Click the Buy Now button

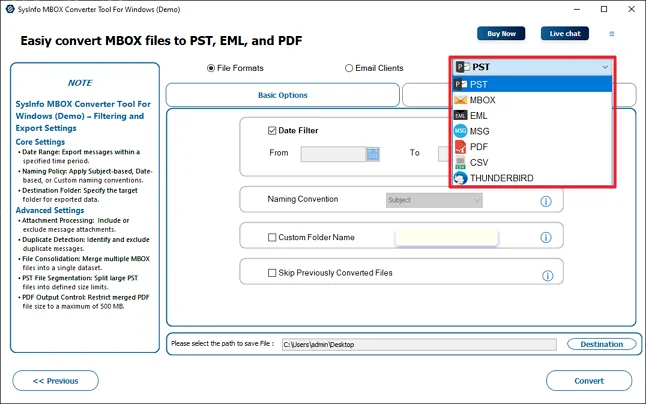501,34
